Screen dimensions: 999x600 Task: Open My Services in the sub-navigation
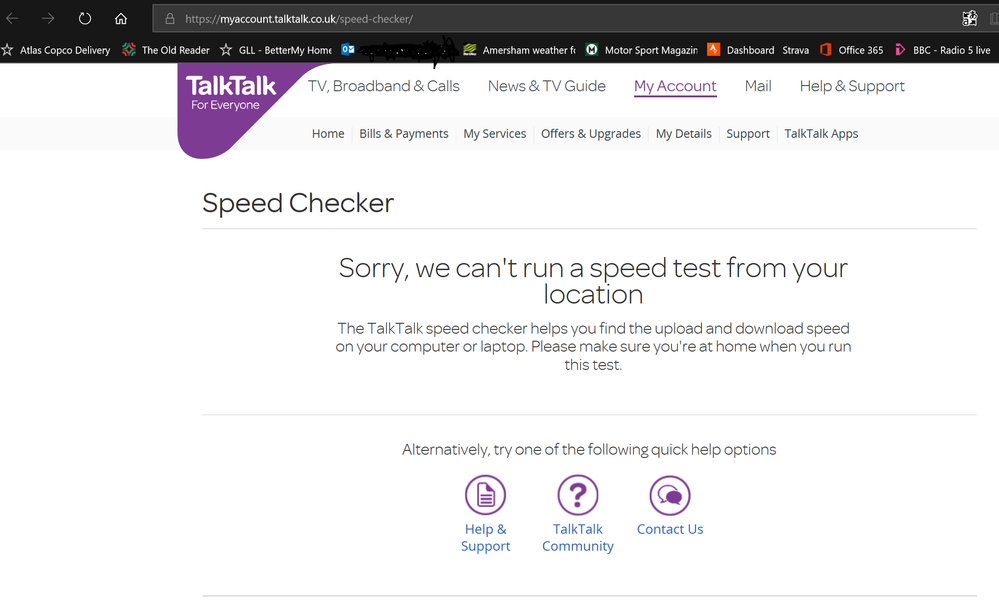[x=494, y=134]
